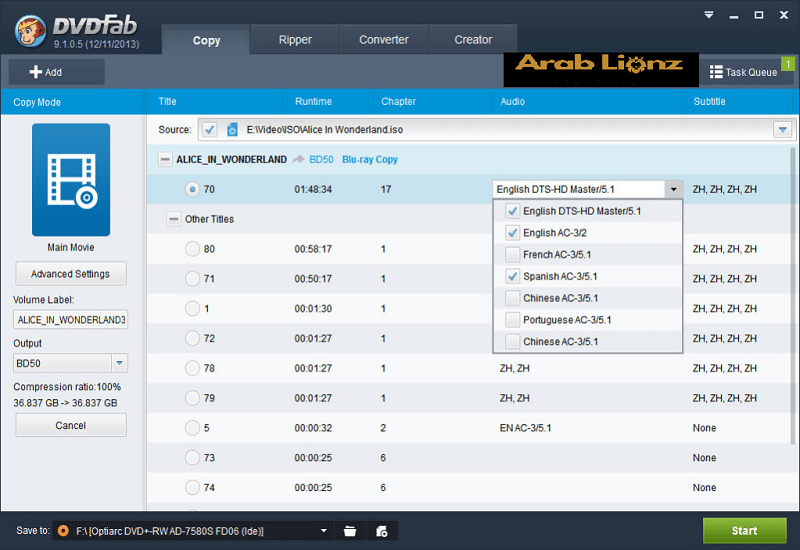Click the BD50 output link
Screen dimensions: 800x550
tap(321, 160)
